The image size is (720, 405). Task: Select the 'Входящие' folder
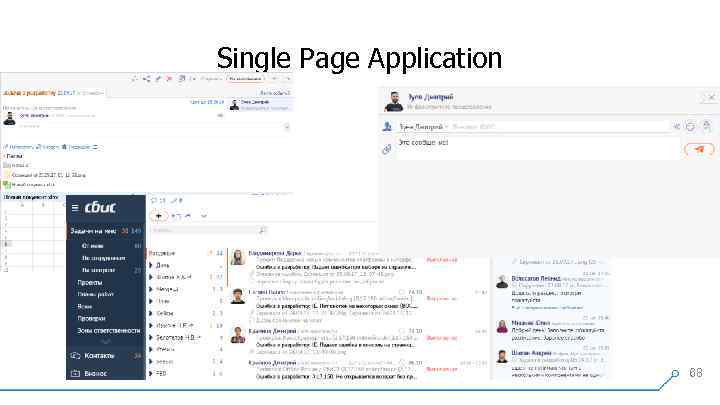pyautogui.click(x=162, y=253)
